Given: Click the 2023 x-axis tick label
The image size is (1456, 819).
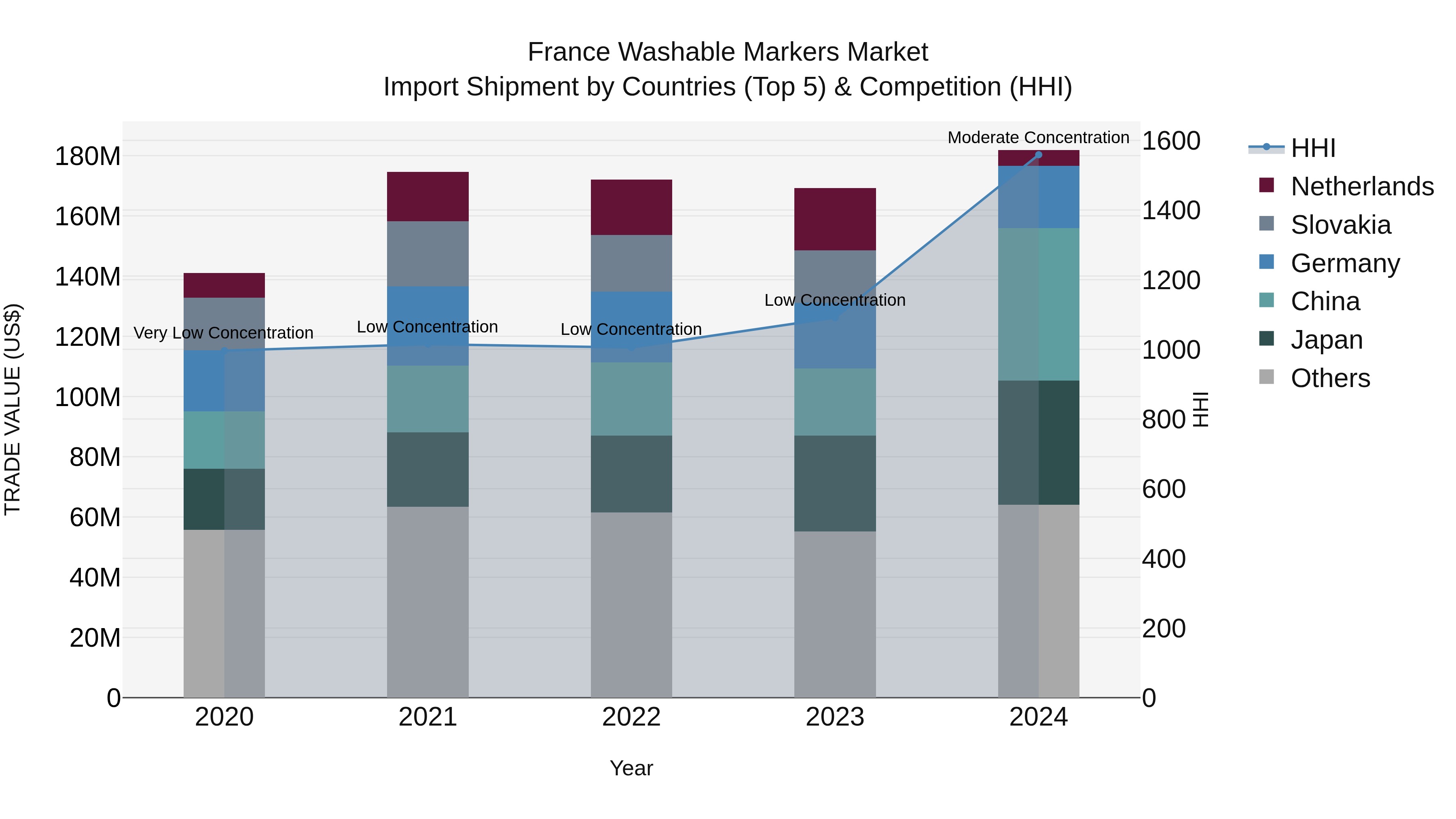Looking at the screenshot, I should coord(835,717).
